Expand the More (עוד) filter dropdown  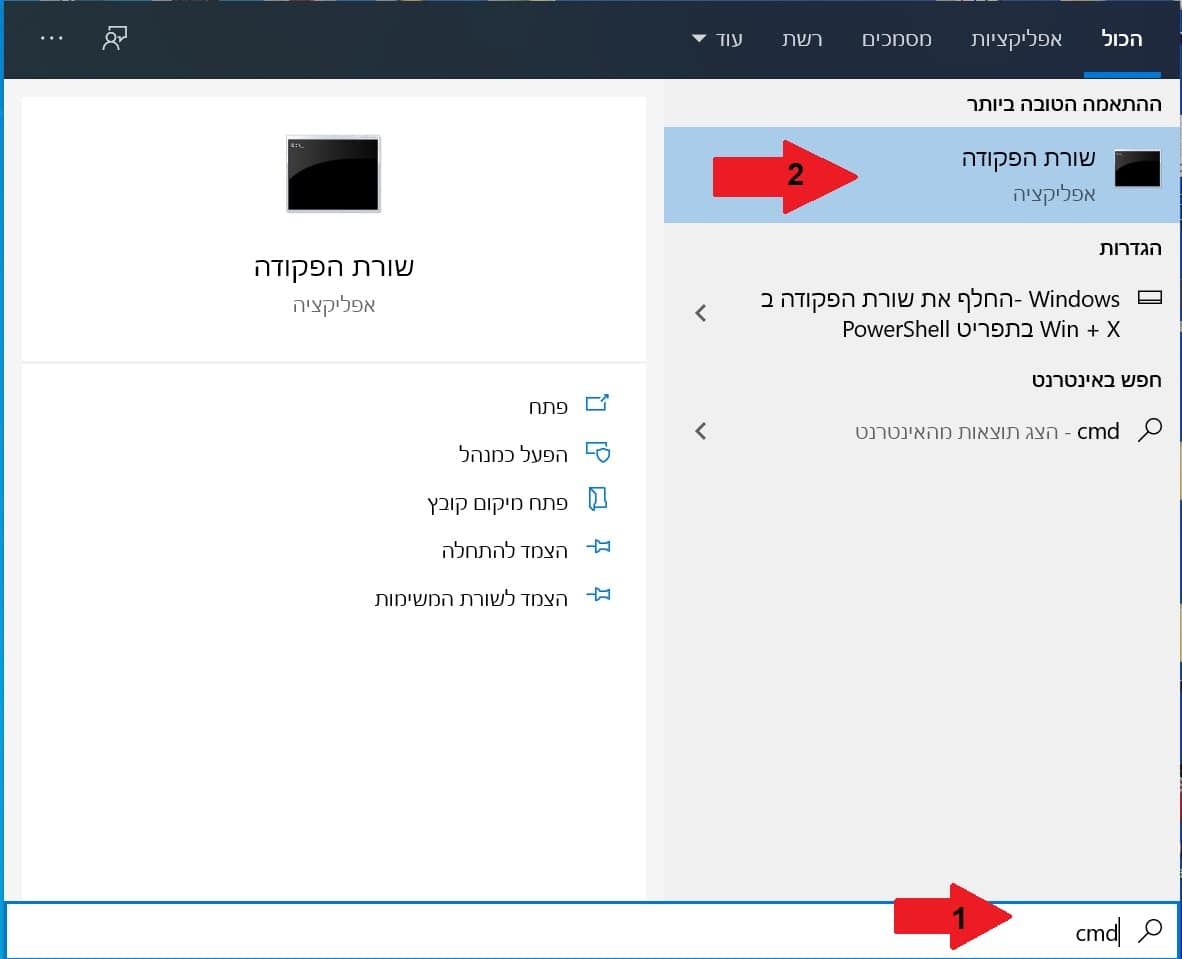coord(717,40)
